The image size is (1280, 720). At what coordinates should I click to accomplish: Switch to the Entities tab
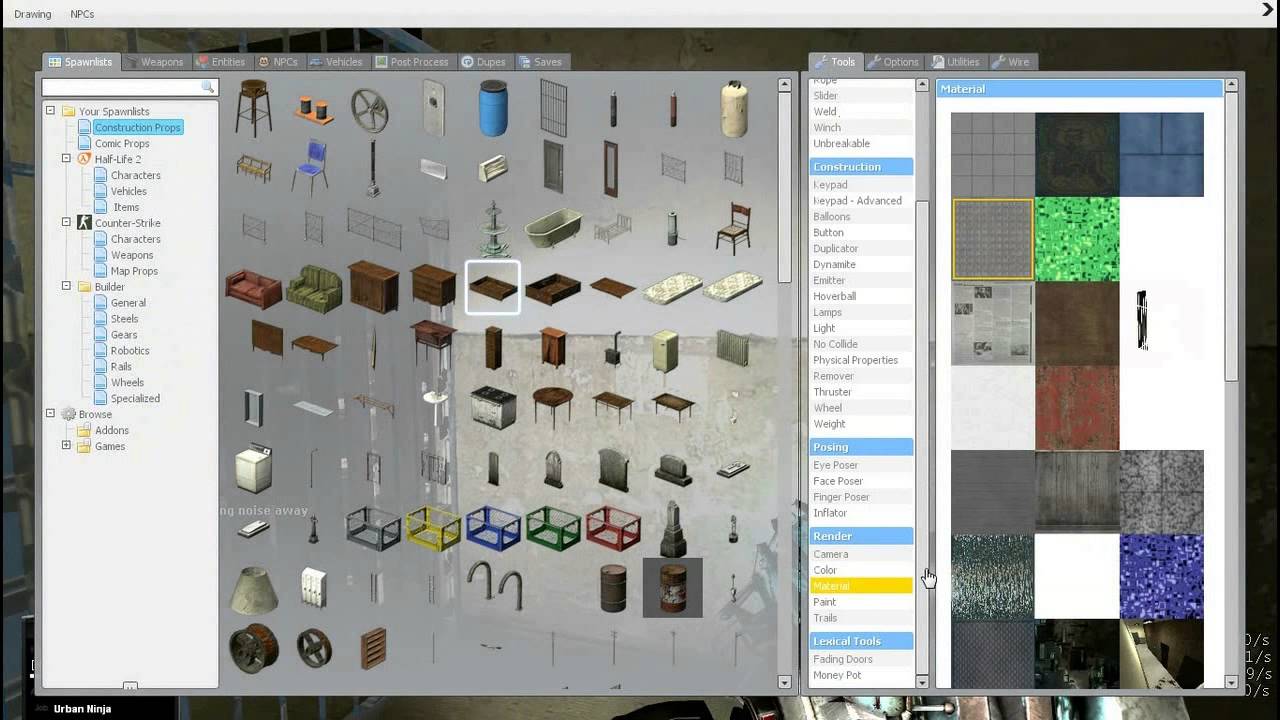tap(222, 62)
